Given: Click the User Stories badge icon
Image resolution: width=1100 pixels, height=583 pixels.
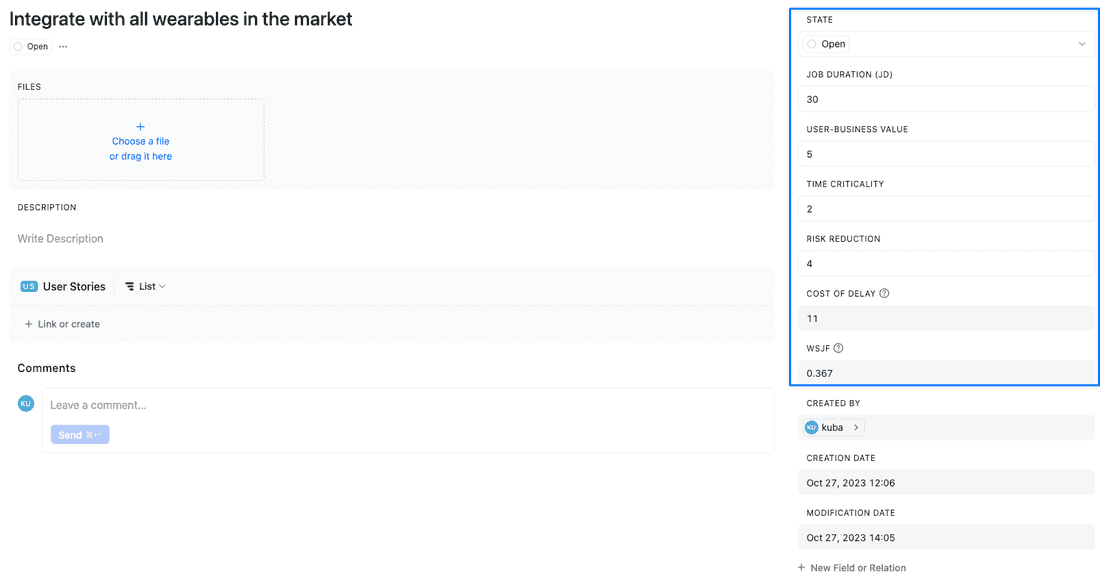Looking at the screenshot, I should click(29, 287).
